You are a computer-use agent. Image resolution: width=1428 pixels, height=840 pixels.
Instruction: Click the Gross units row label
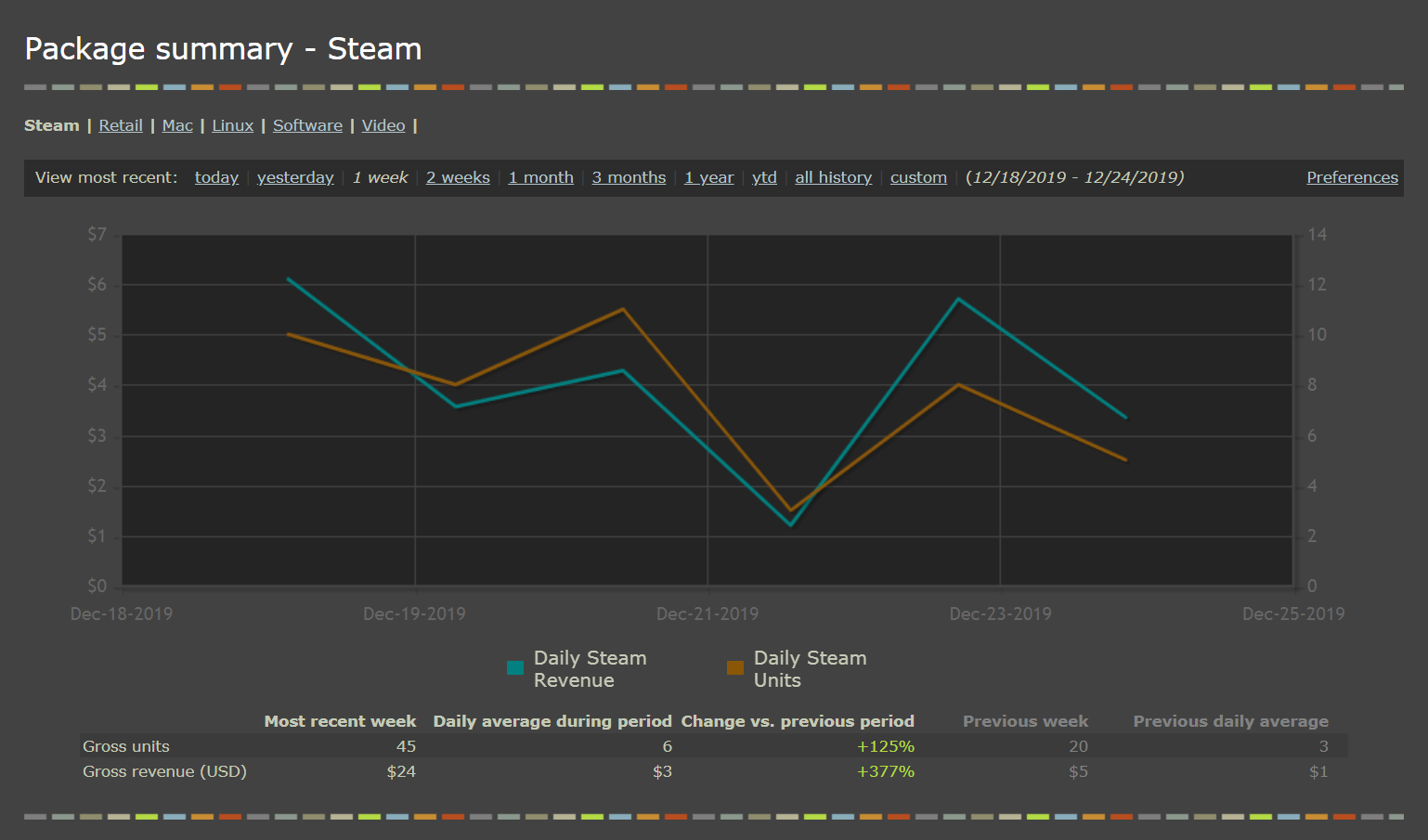[x=126, y=746]
